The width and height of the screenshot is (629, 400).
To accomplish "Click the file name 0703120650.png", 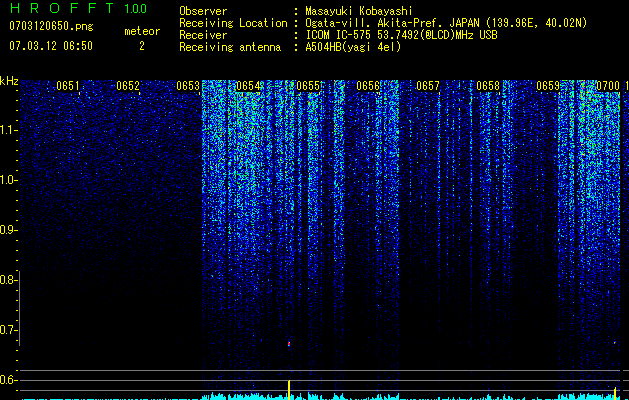I will click(51, 26).
